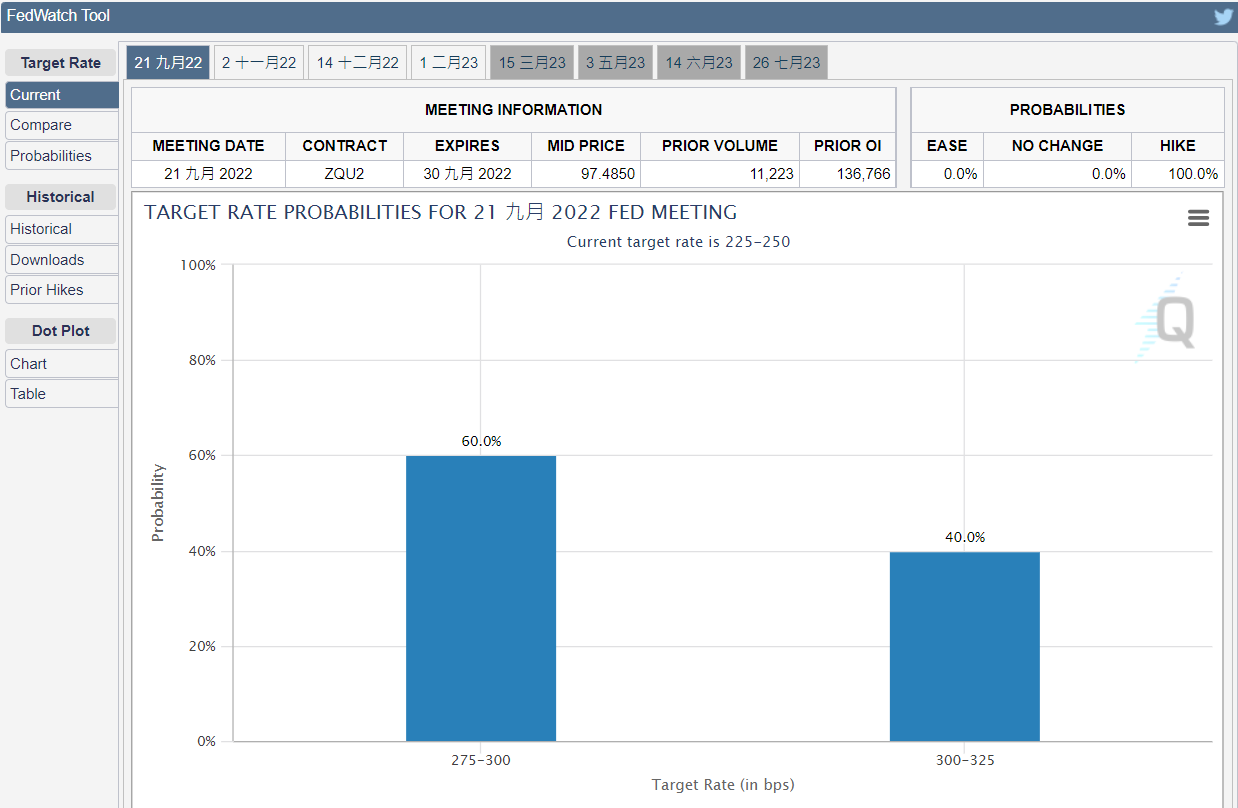Open the 3 五月23 meeting tab
The height and width of the screenshot is (808, 1238).
pyautogui.click(x=615, y=62)
